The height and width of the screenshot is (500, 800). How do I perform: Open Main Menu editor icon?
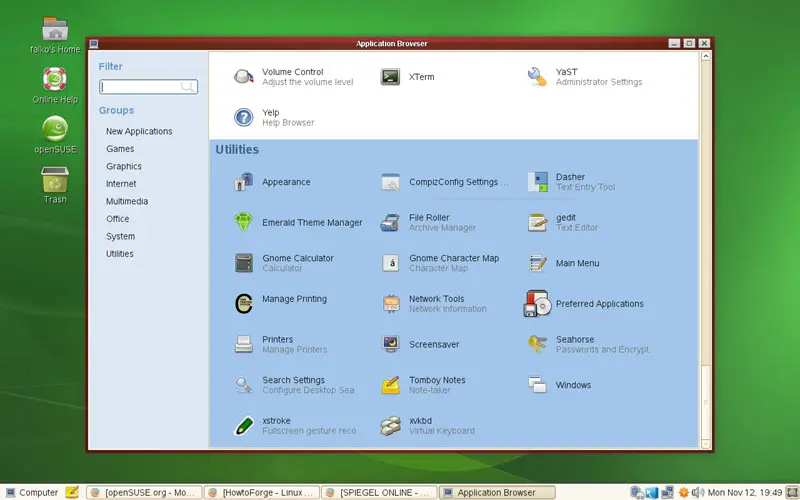(537, 263)
